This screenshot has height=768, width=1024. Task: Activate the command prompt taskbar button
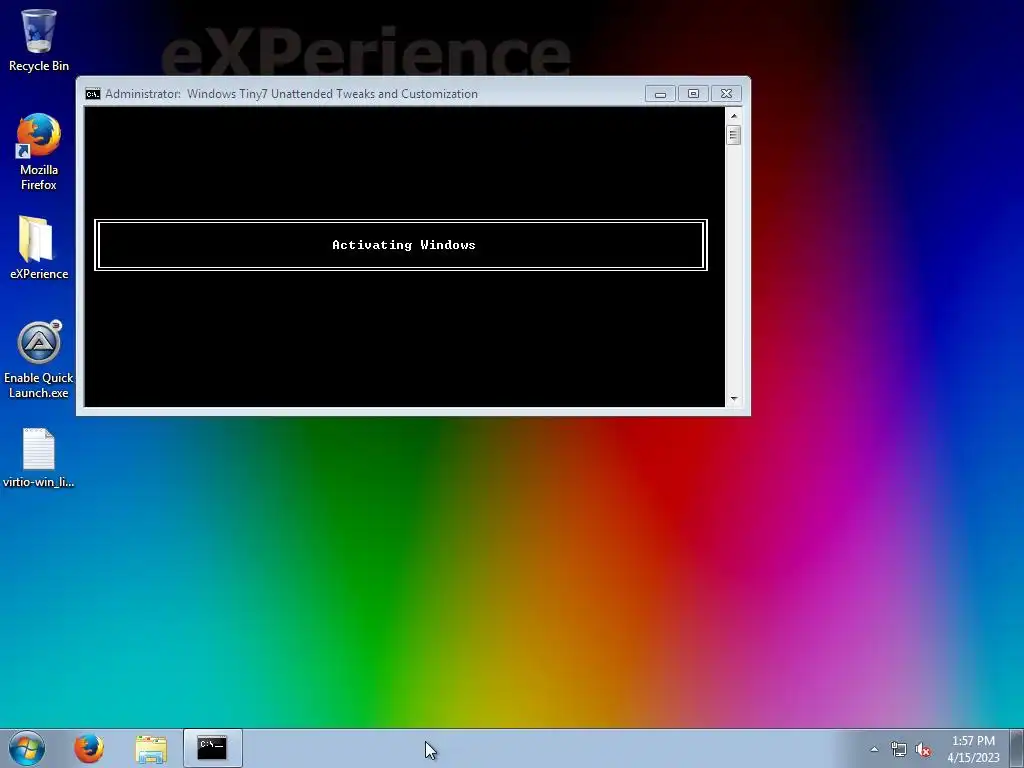212,748
